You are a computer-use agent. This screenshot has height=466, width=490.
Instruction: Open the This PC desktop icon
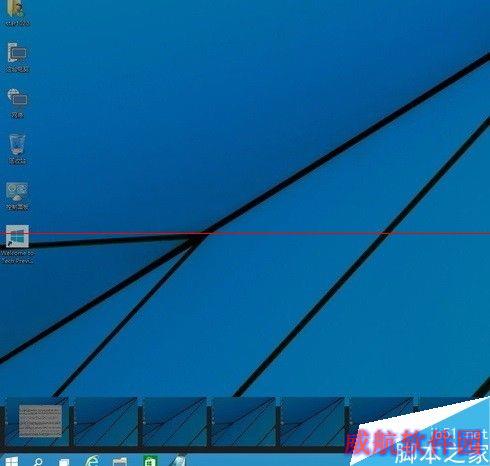[x=17, y=57]
